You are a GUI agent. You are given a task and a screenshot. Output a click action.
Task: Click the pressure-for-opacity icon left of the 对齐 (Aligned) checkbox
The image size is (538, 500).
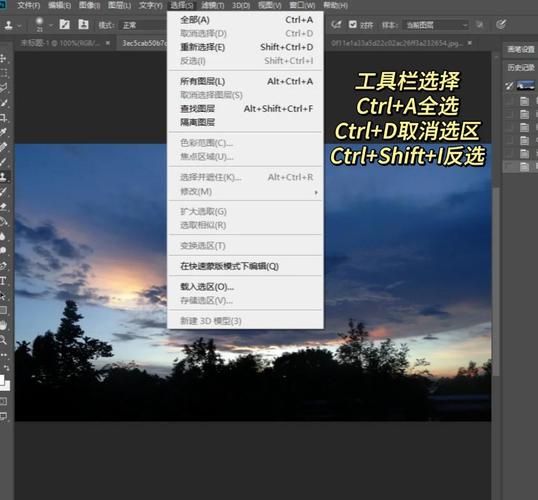[336, 24]
